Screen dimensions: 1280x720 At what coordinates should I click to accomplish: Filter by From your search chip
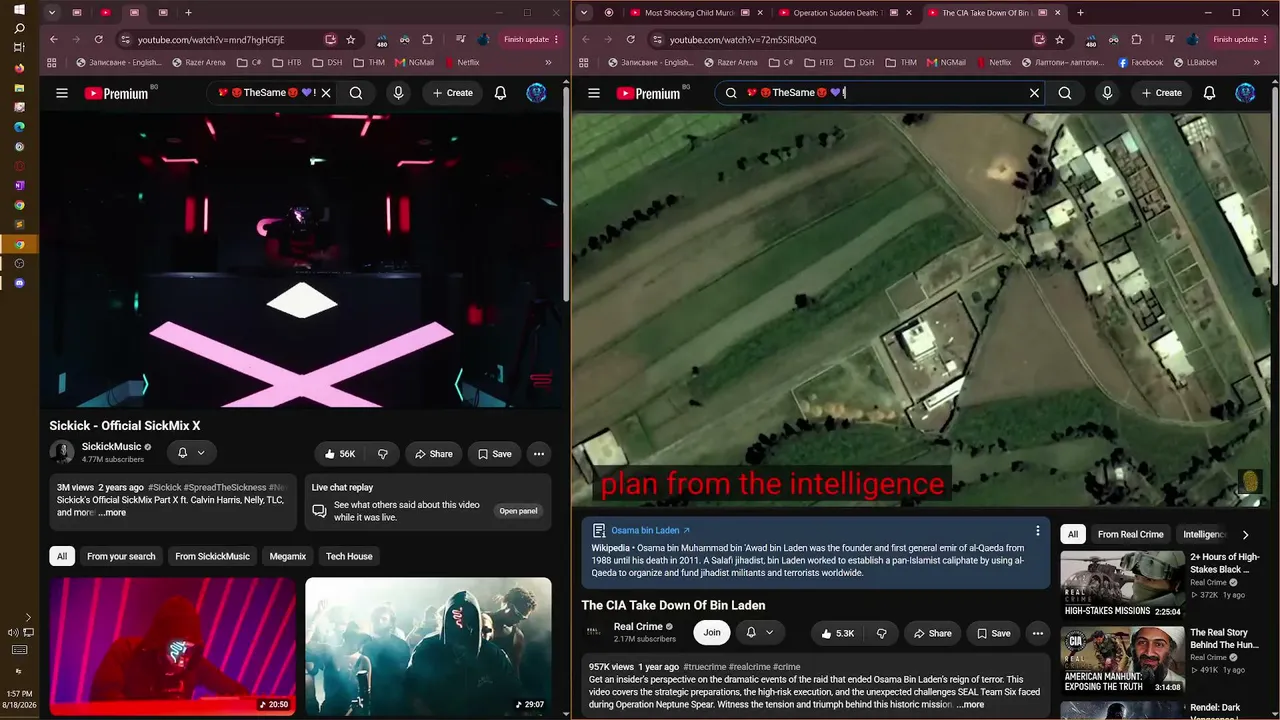pyautogui.click(x=121, y=556)
